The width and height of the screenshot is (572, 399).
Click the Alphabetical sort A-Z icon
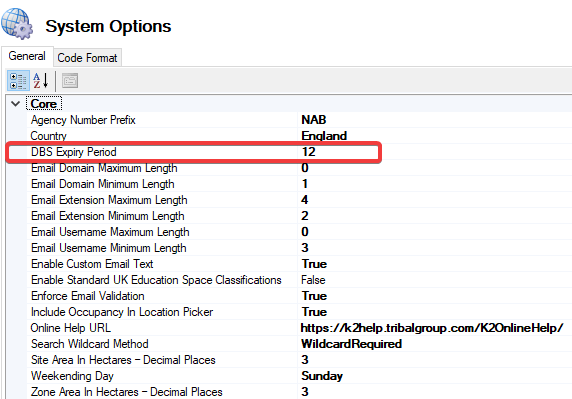(40, 81)
